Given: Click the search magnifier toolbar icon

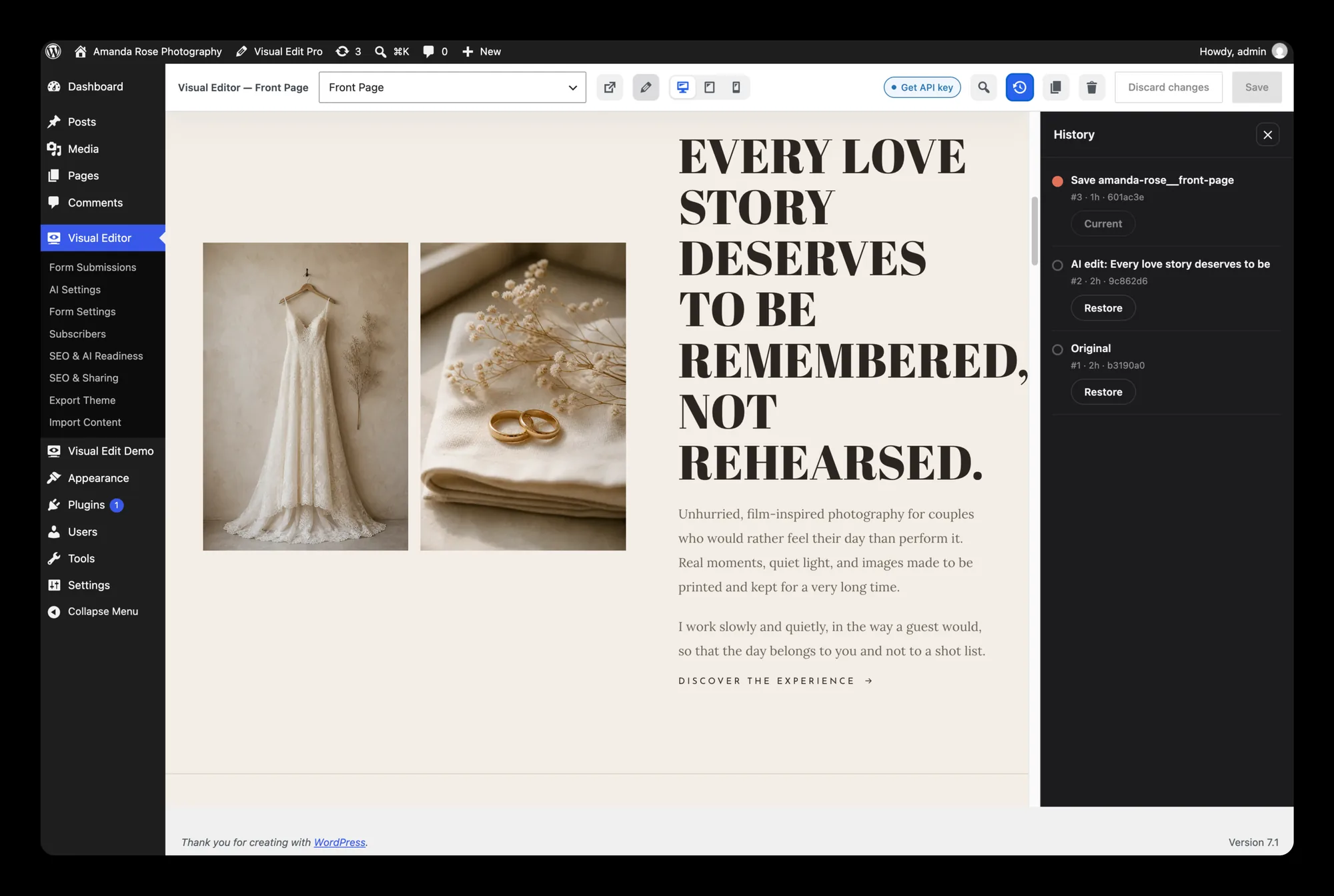Looking at the screenshot, I should click(984, 87).
